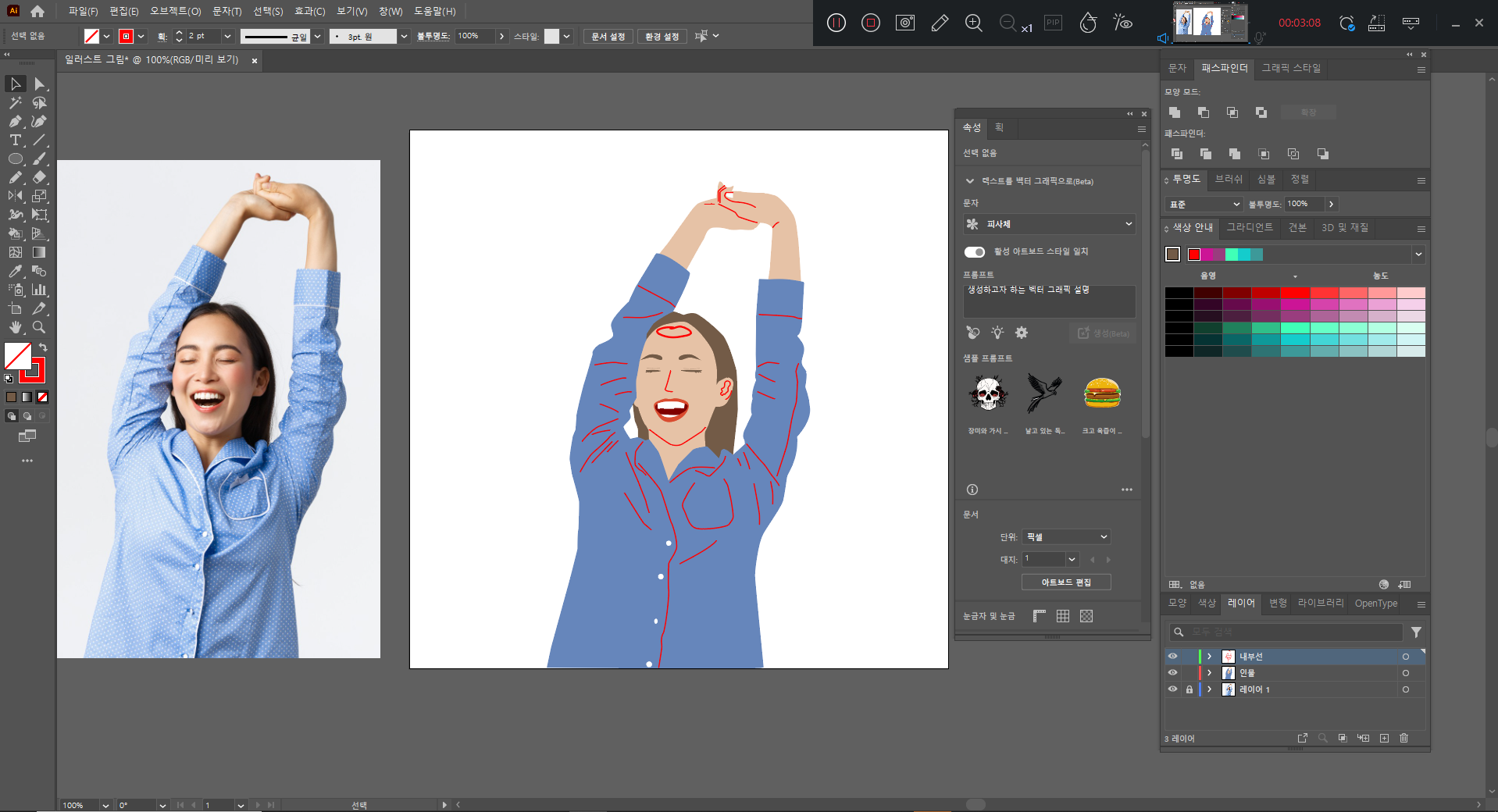Image resolution: width=1498 pixels, height=812 pixels.
Task: Pause the screen recording
Action: tap(836, 23)
